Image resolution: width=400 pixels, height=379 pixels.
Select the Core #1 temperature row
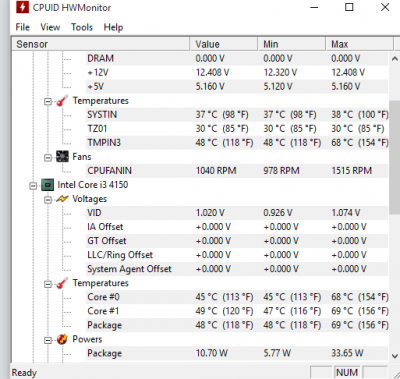pos(237,311)
